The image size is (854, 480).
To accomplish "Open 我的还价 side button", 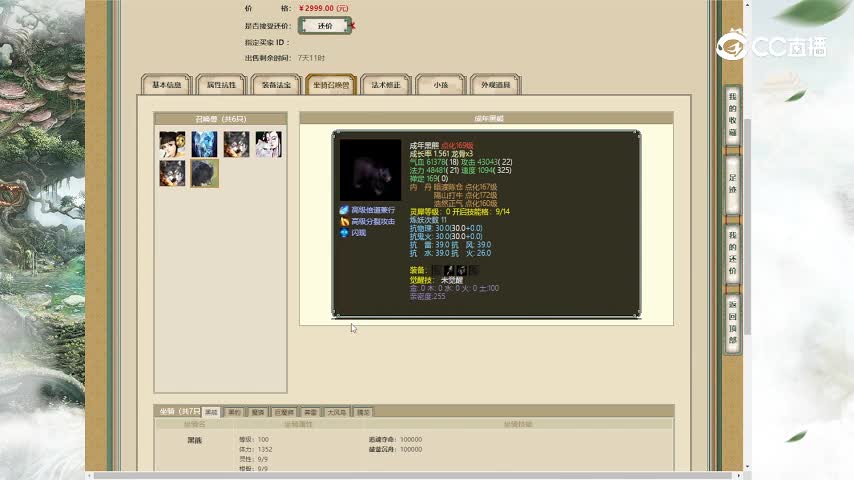I will 733,253.
